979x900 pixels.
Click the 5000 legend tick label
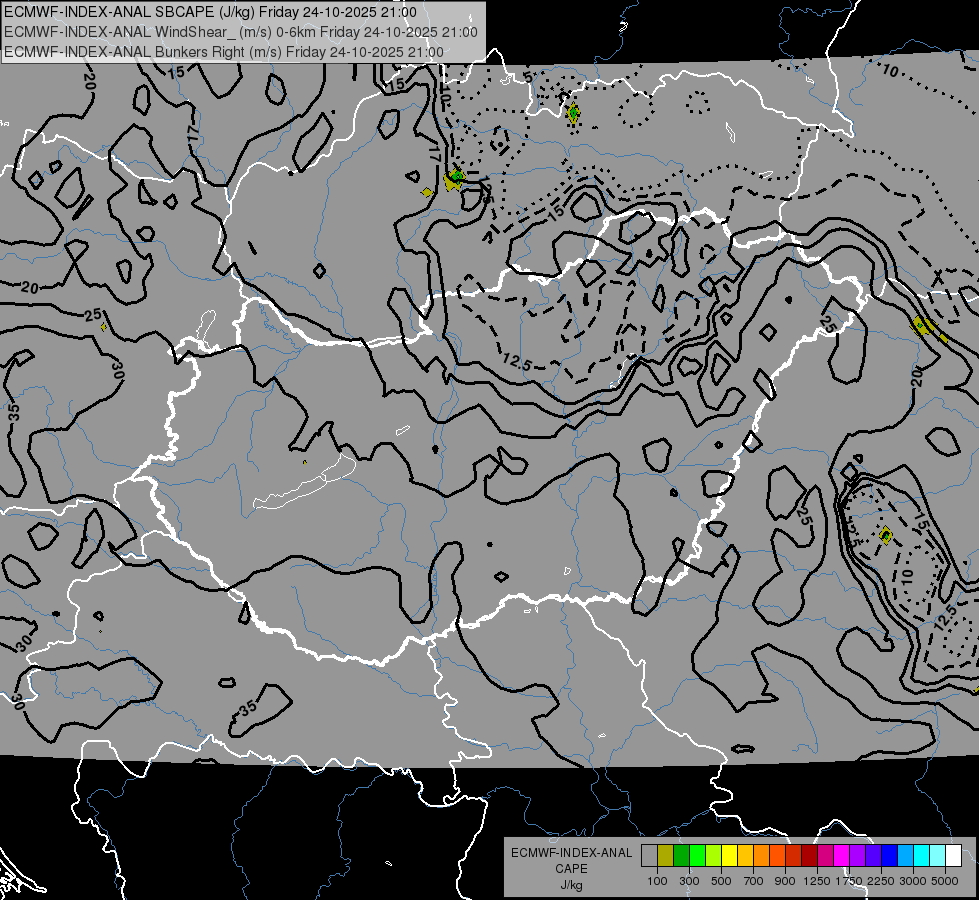pyautogui.click(x=945, y=881)
